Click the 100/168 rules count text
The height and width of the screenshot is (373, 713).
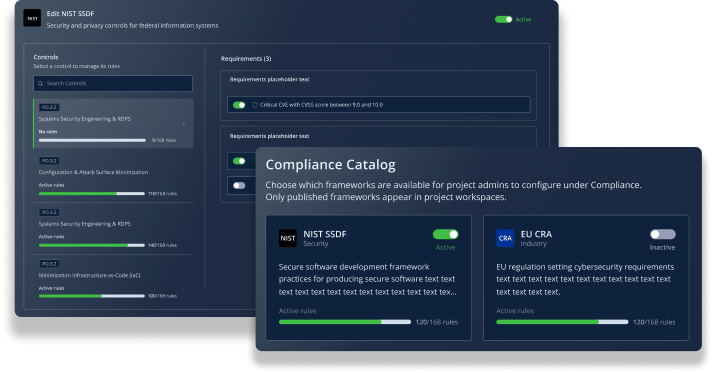click(x=162, y=296)
